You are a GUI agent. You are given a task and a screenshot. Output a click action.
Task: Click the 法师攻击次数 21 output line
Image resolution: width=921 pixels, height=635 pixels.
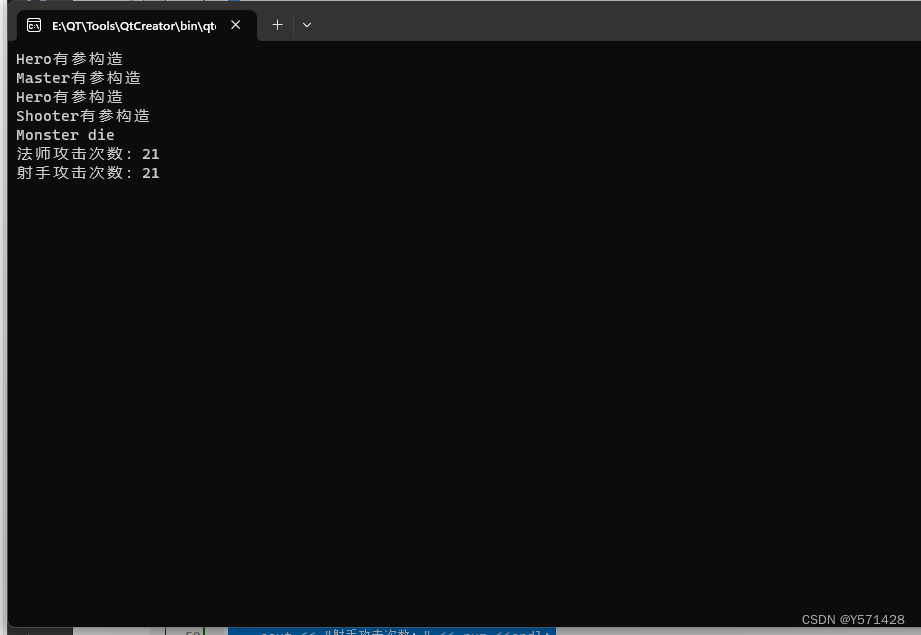coord(88,153)
